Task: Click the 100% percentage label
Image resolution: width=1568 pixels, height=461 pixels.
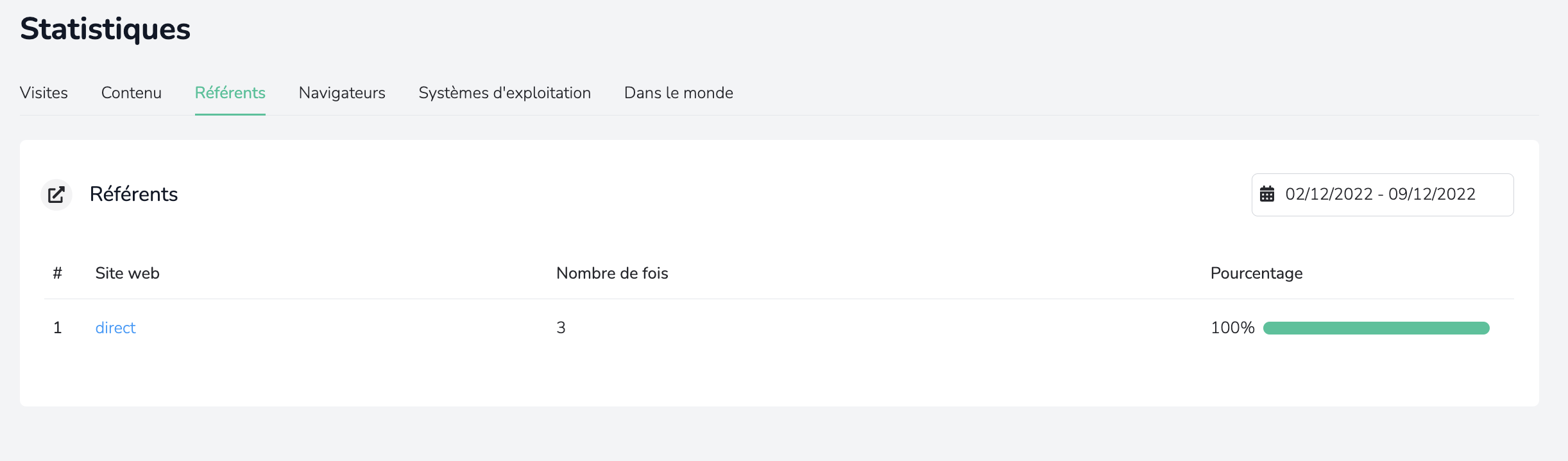Action: pos(1232,328)
